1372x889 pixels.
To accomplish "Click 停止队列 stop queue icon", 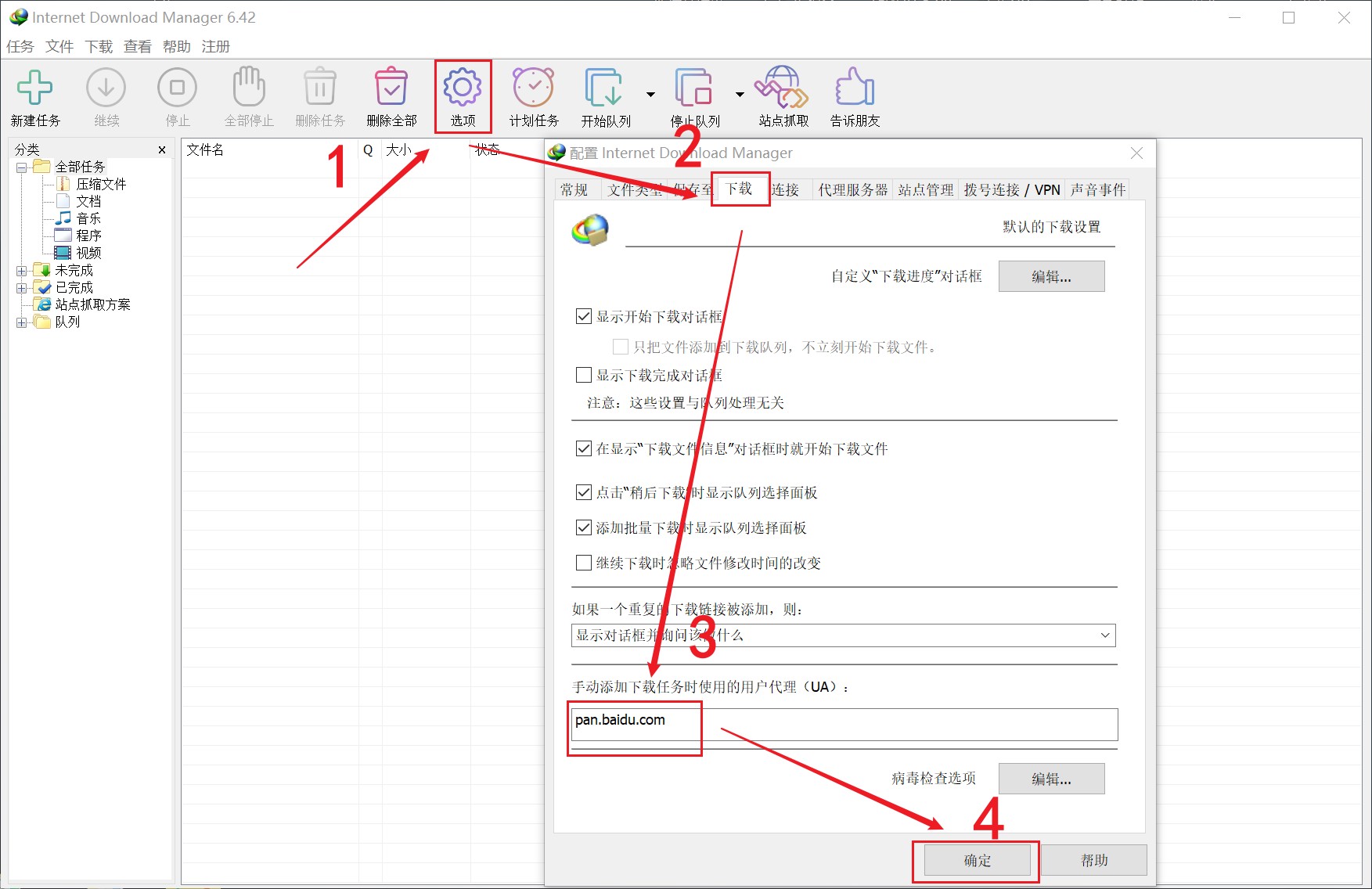I will 694,87.
